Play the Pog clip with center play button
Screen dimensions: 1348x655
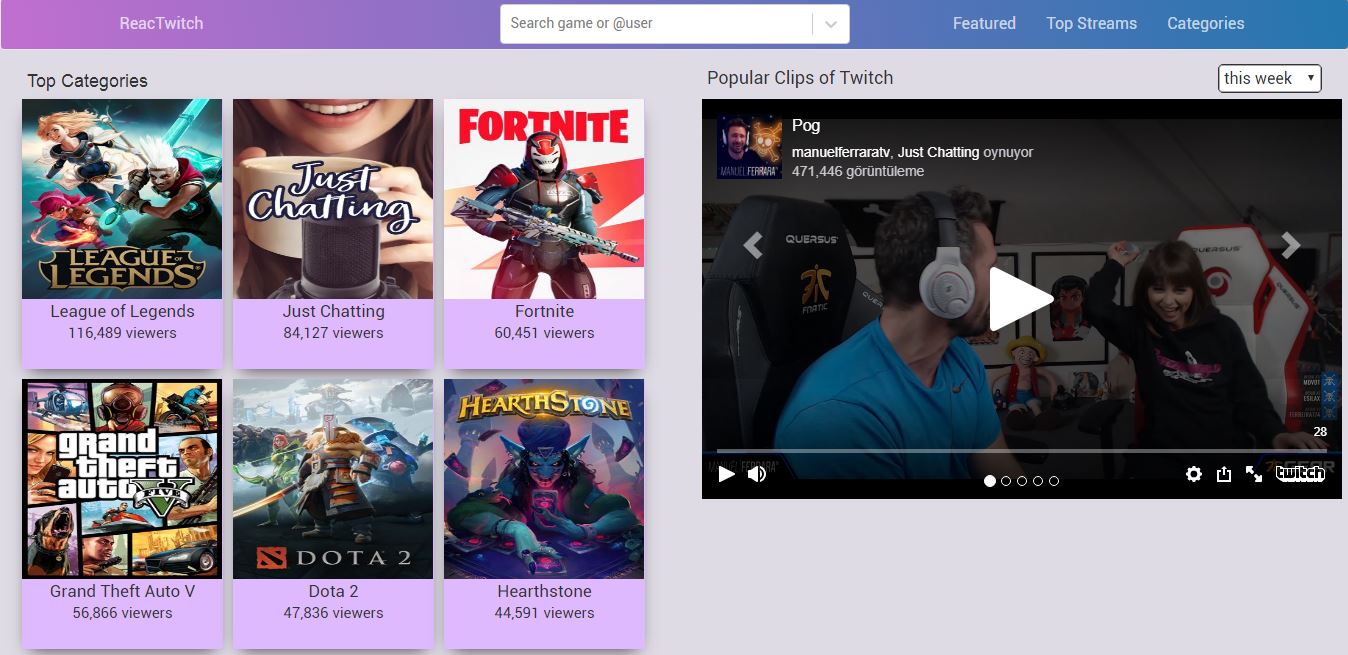click(x=1021, y=299)
